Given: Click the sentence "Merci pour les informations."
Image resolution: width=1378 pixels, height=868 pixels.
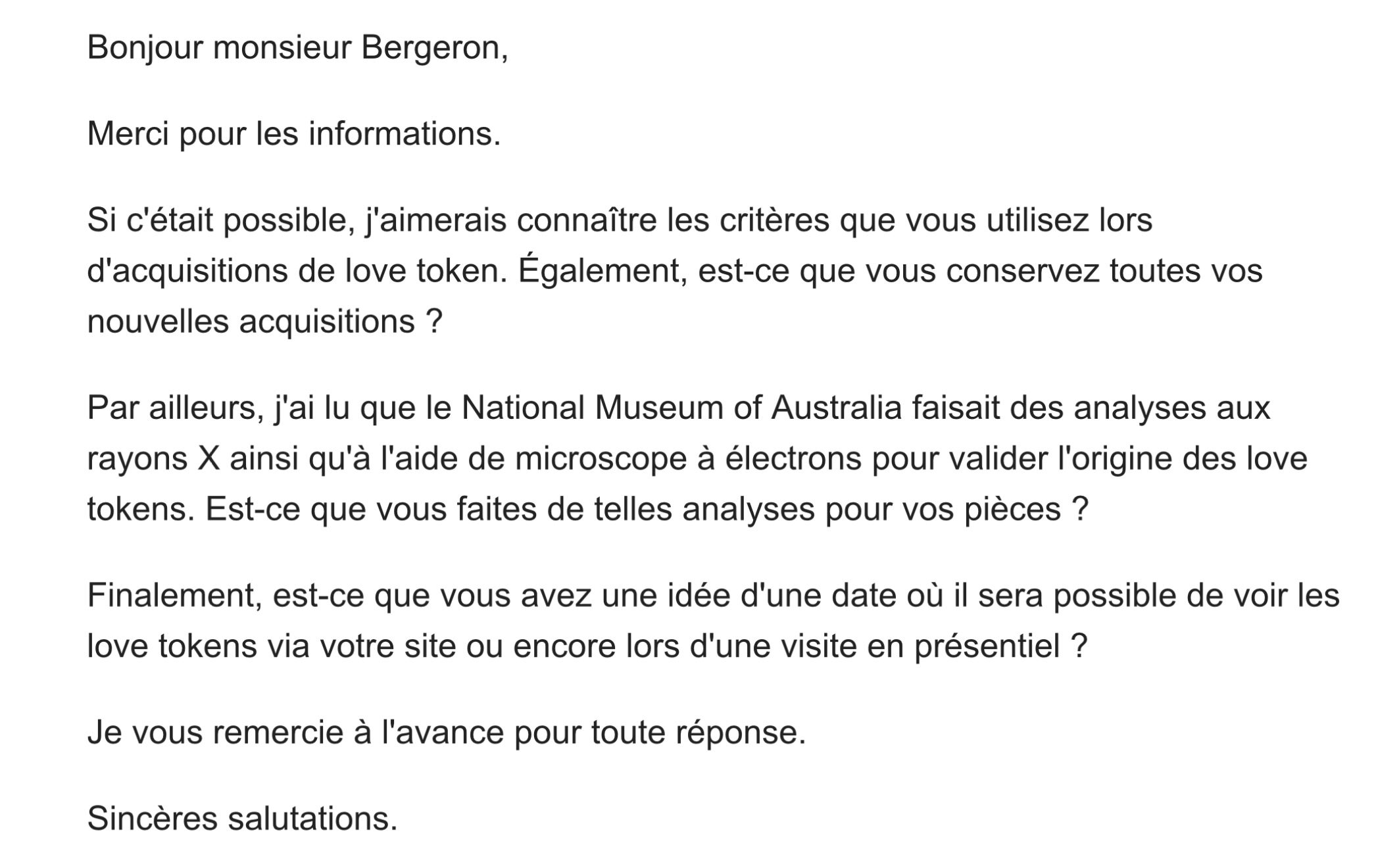Looking at the screenshot, I should pos(294,133).
